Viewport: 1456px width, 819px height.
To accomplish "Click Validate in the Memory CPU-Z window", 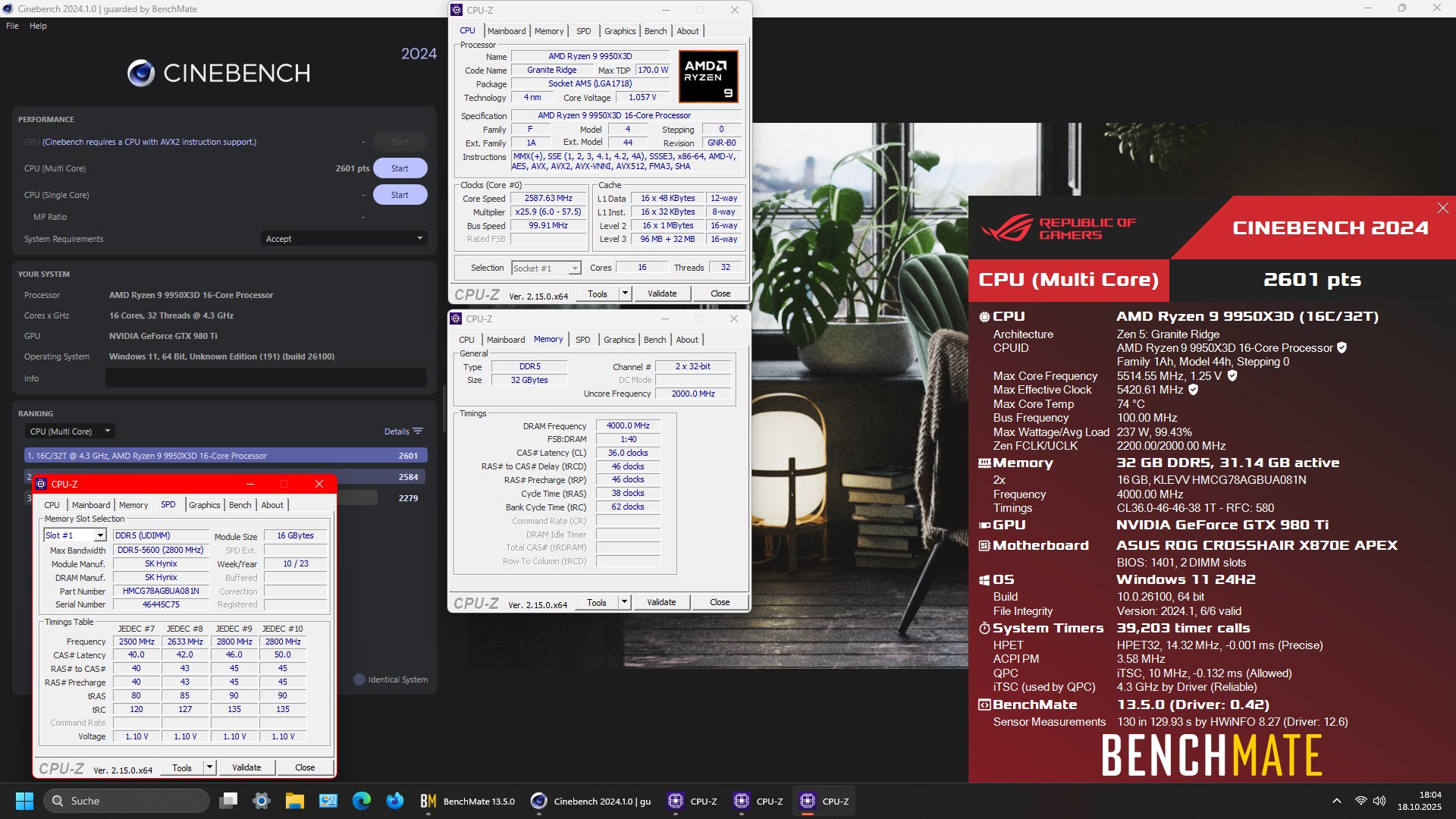I will point(661,602).
